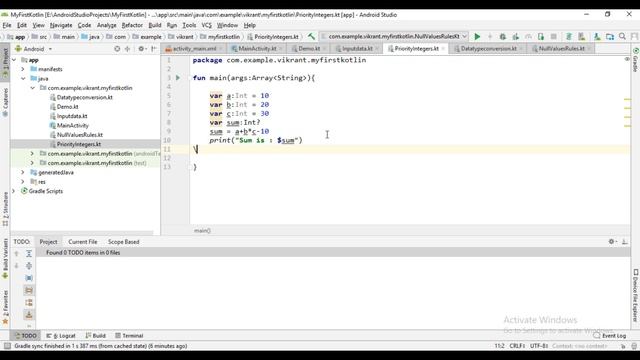Open Project panel settings gear
Viewport: 640px width, 360px height.
coord(142,49)
